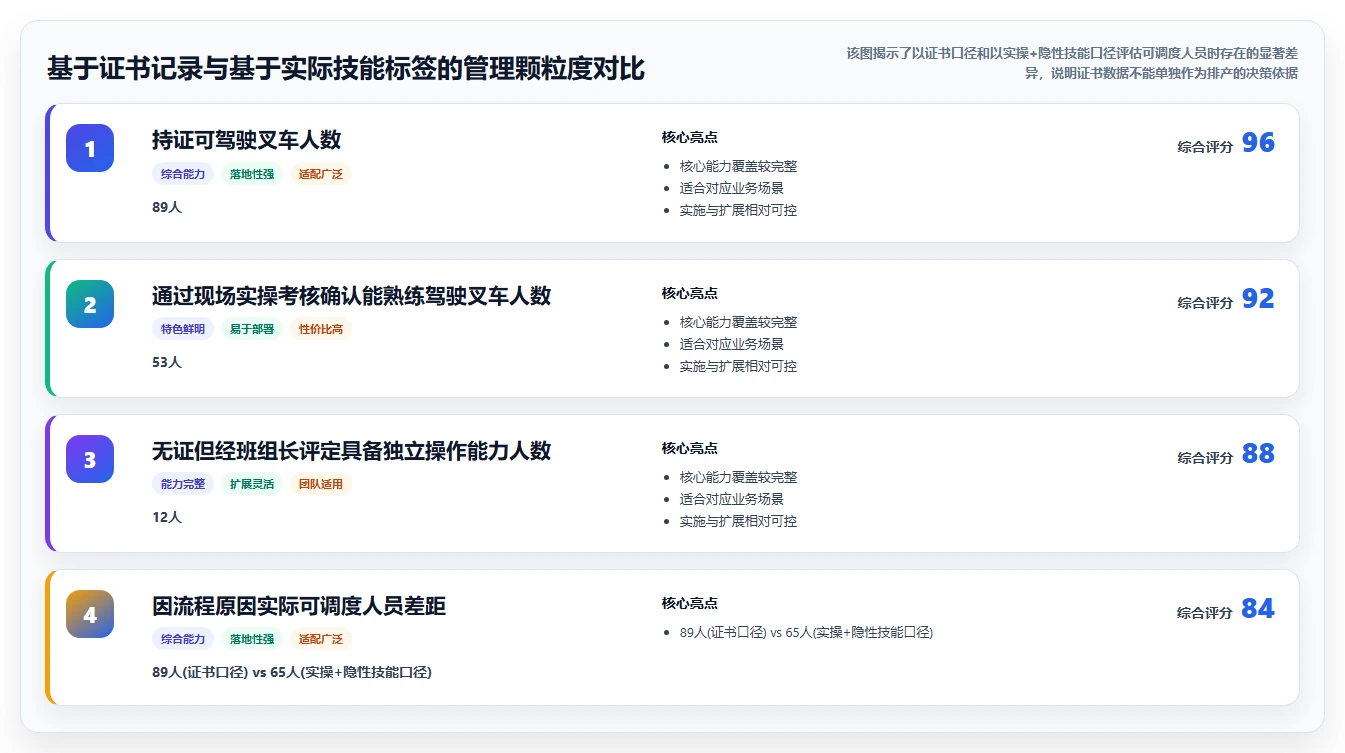
Task: Click 核心能力覆盖较完整 bullet in card 3
Action: (x=738, y=477)
